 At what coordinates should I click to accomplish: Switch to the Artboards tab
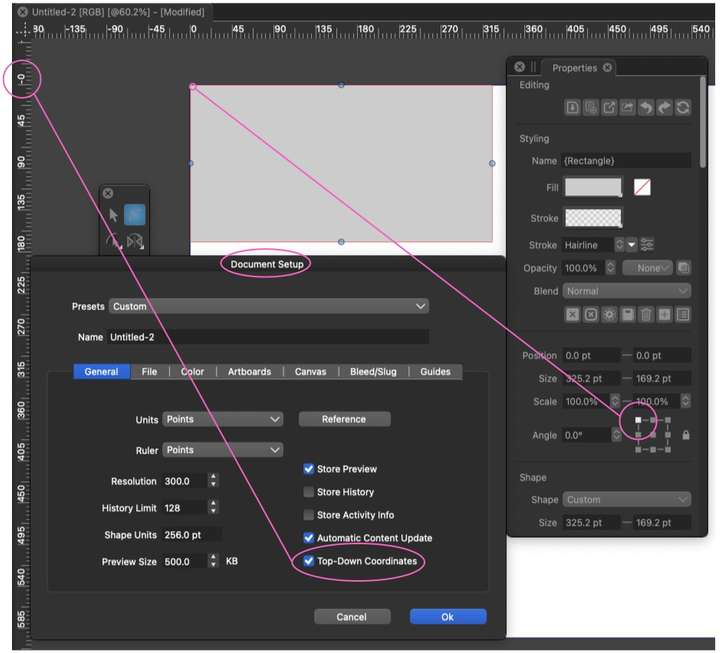coord(249,372)
